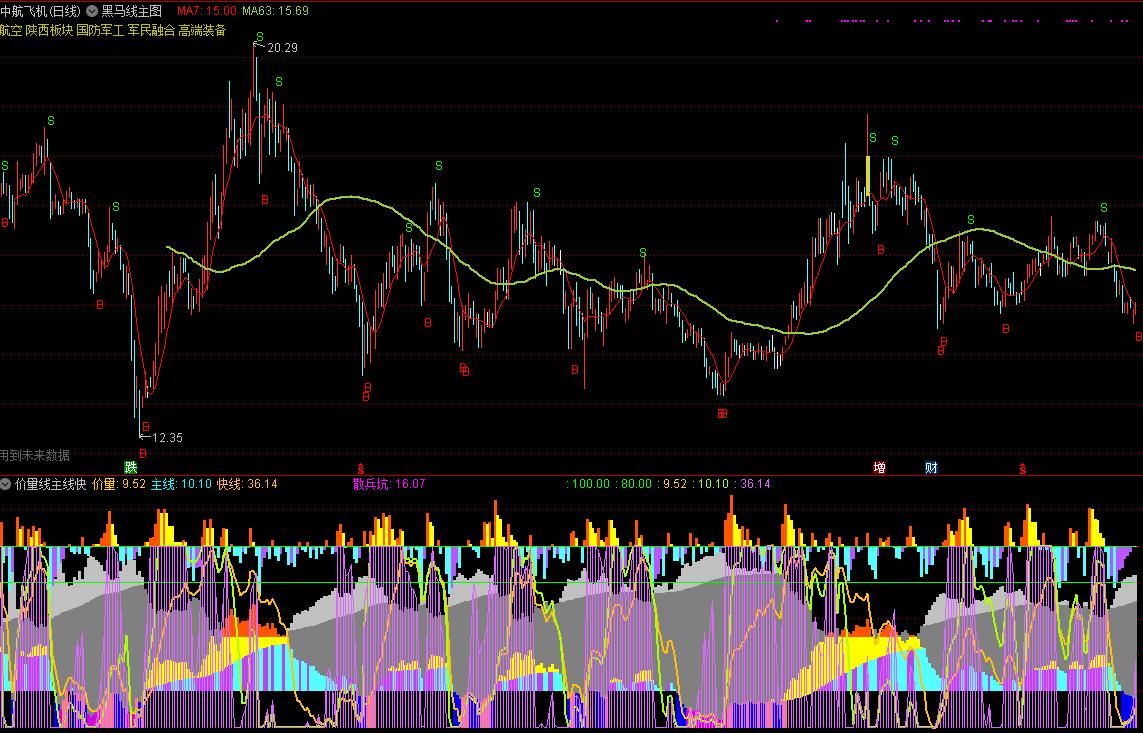Screen dimensions: 1143x733
Task: Select the 国防军工 sector tag
Action: (x=100, y=30)
